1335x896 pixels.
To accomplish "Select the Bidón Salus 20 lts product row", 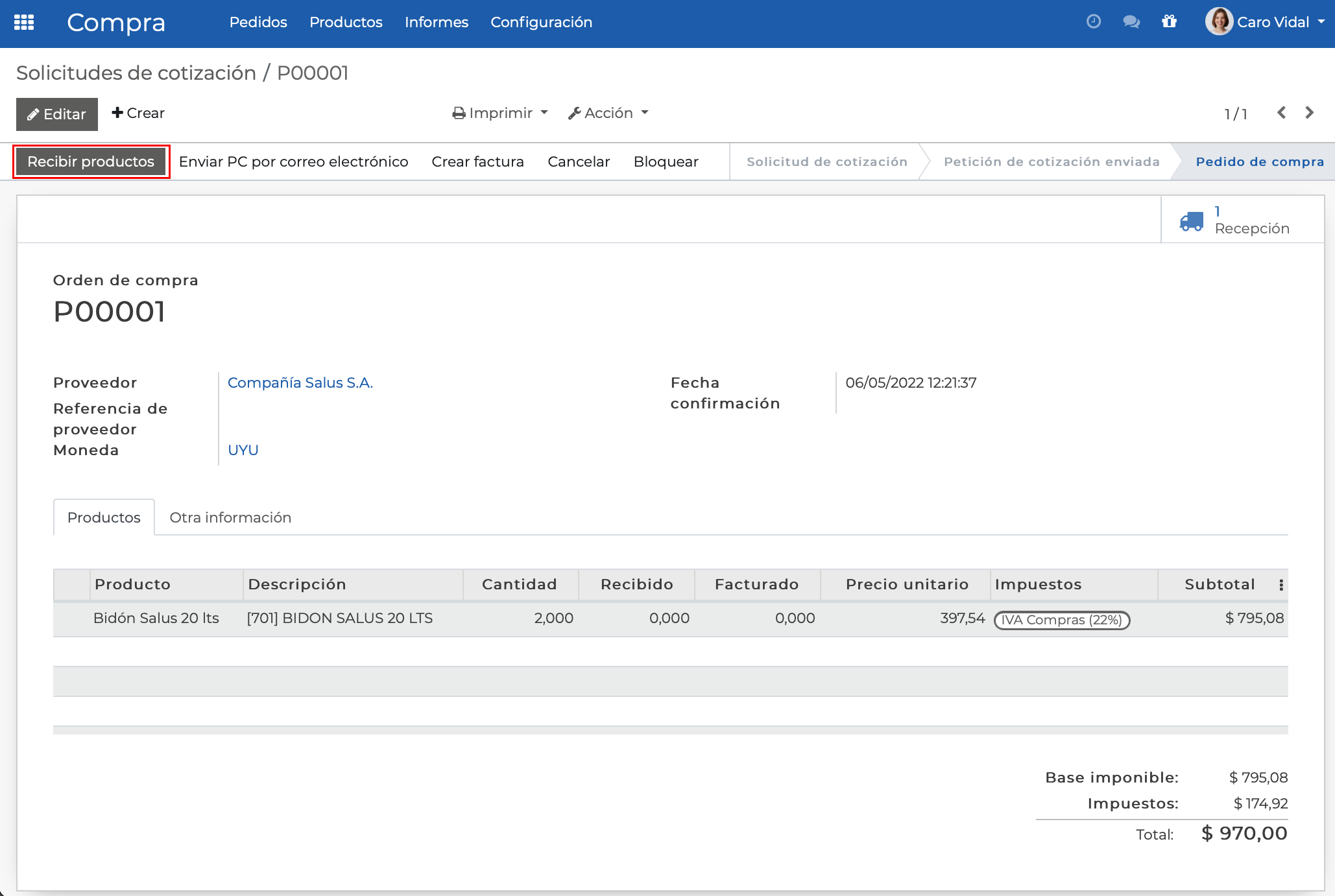I will coord(156,618).
